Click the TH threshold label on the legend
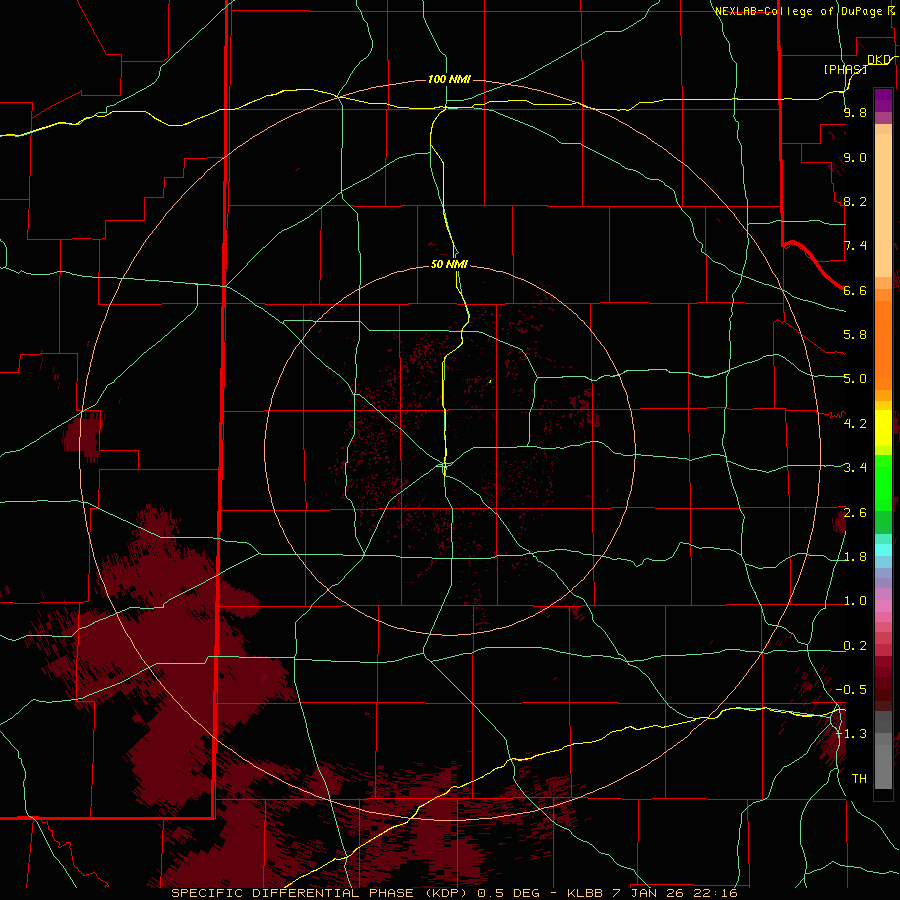Image resolution: width=900 pixels, height=900 pixels. 859,779
